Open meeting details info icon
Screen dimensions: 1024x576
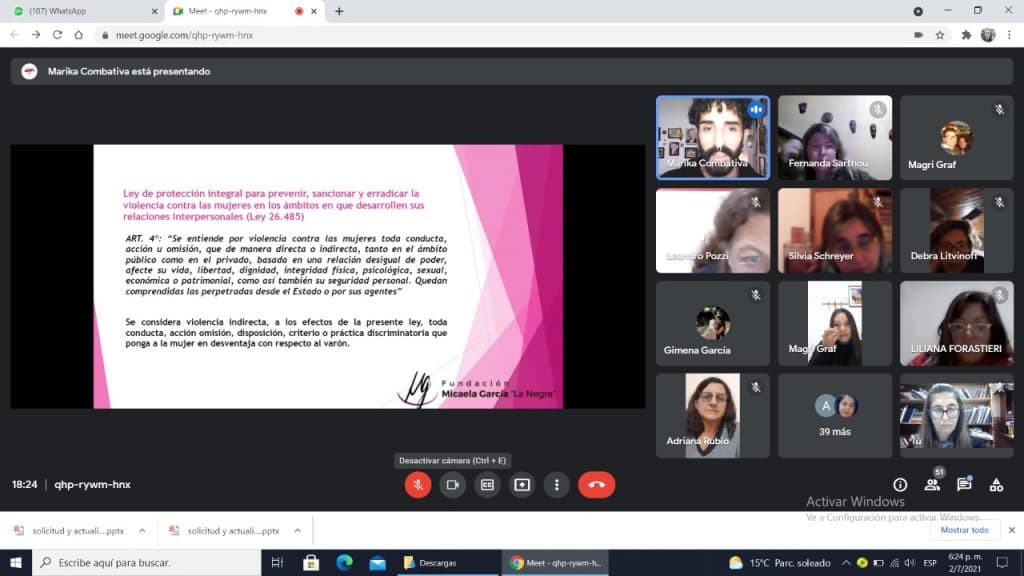(900, 485)
